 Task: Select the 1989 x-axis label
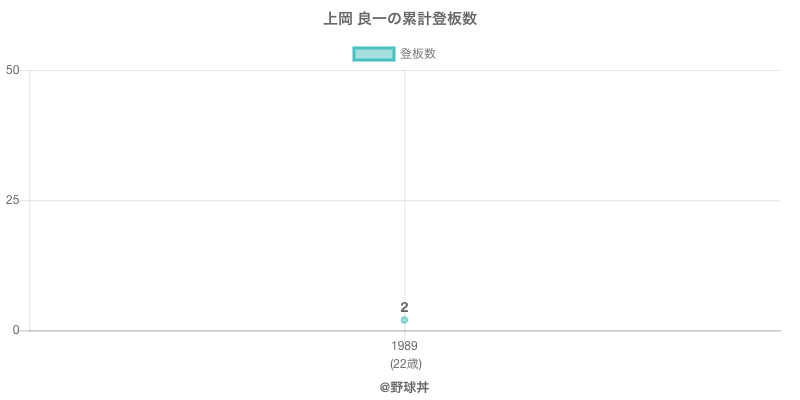tap(404, 346)
